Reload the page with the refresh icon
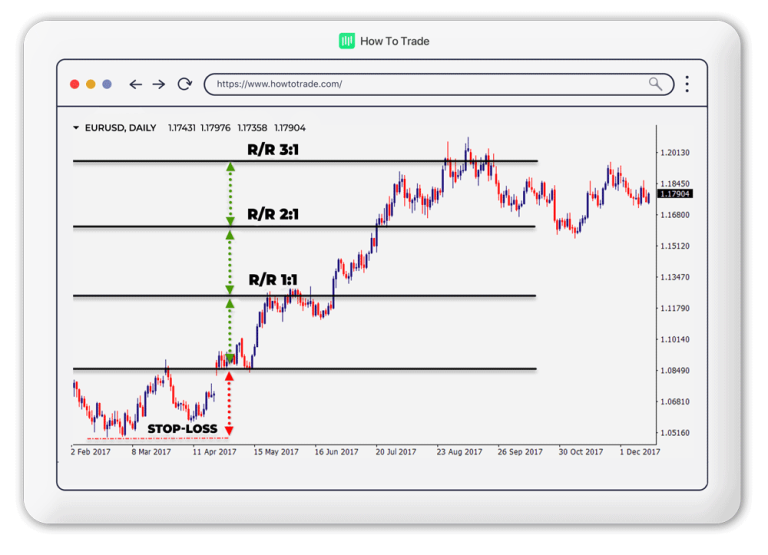The width and height of the screenshot is (768, 555). point(184,84)
